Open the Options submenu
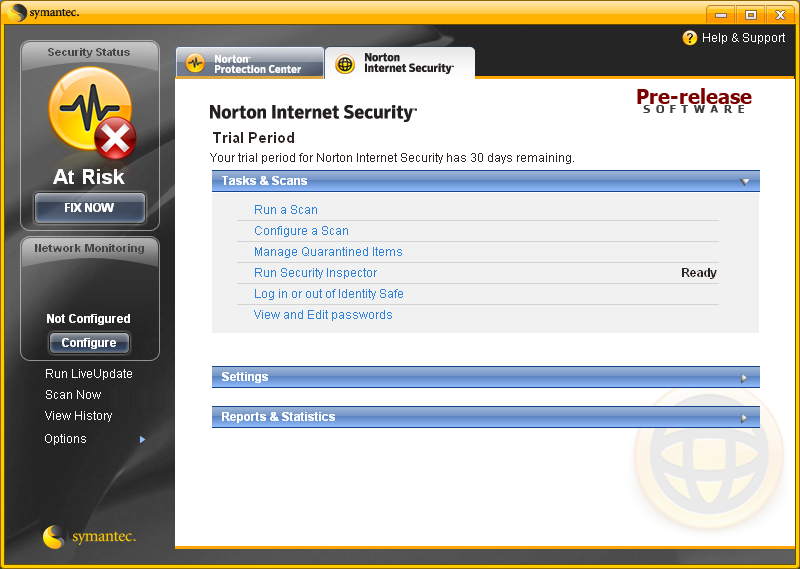This screenshot has height=569, width=800. (x=65, y=438)
